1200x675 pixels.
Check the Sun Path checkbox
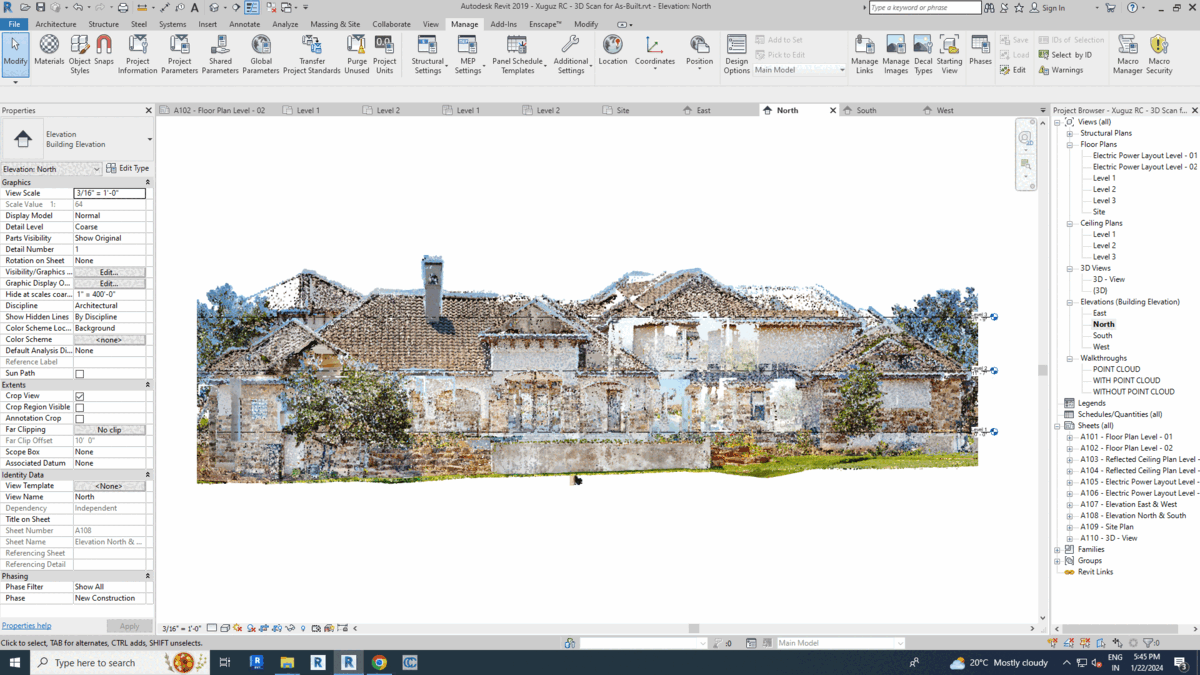tap(80, 374)
